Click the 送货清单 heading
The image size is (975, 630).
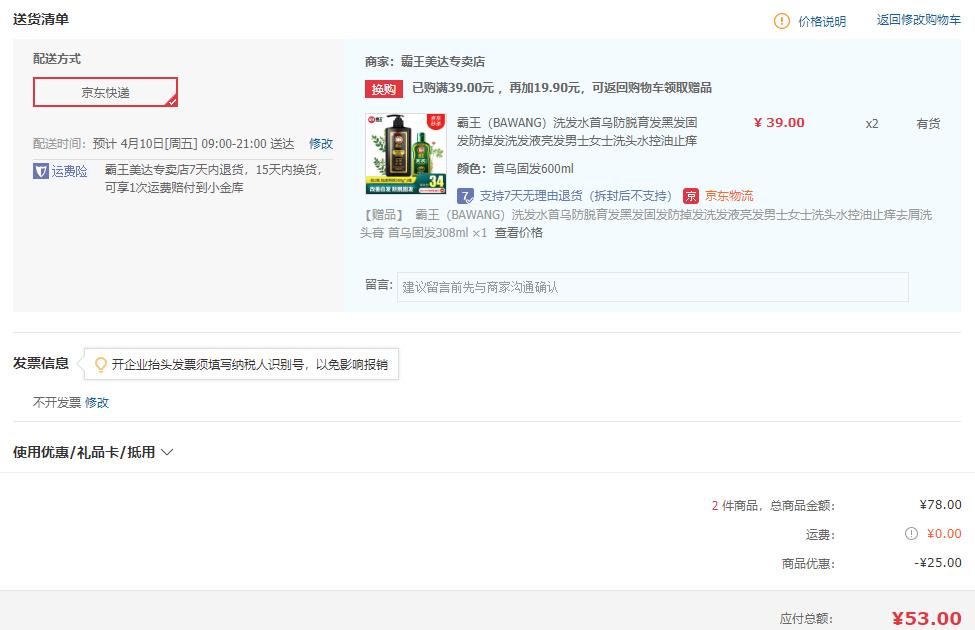tap(41, 19)
